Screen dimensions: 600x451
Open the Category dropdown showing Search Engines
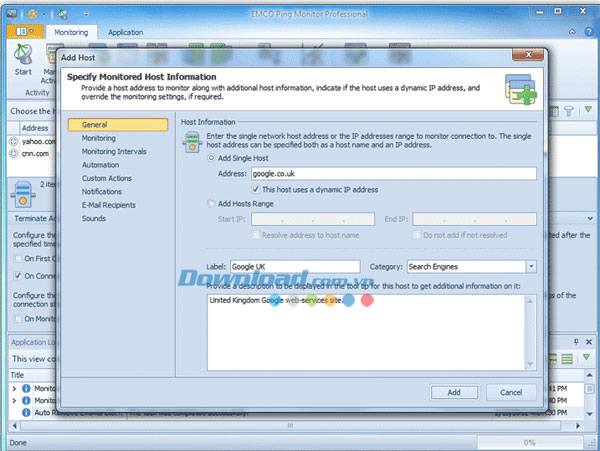531,267
